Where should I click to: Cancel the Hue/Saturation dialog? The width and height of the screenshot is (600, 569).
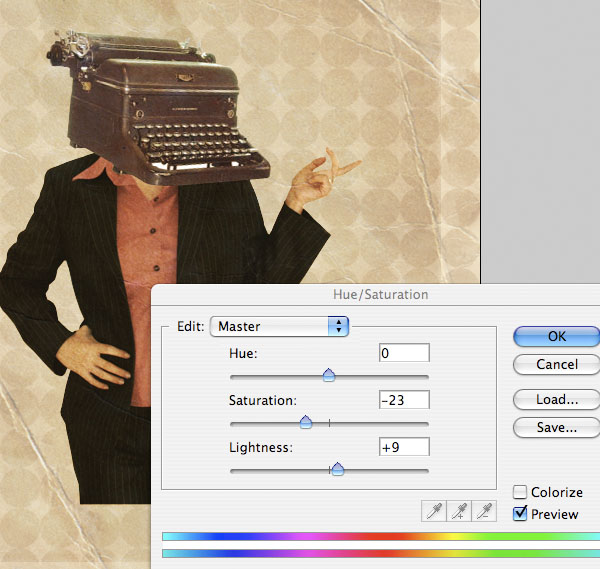[556, 364]
